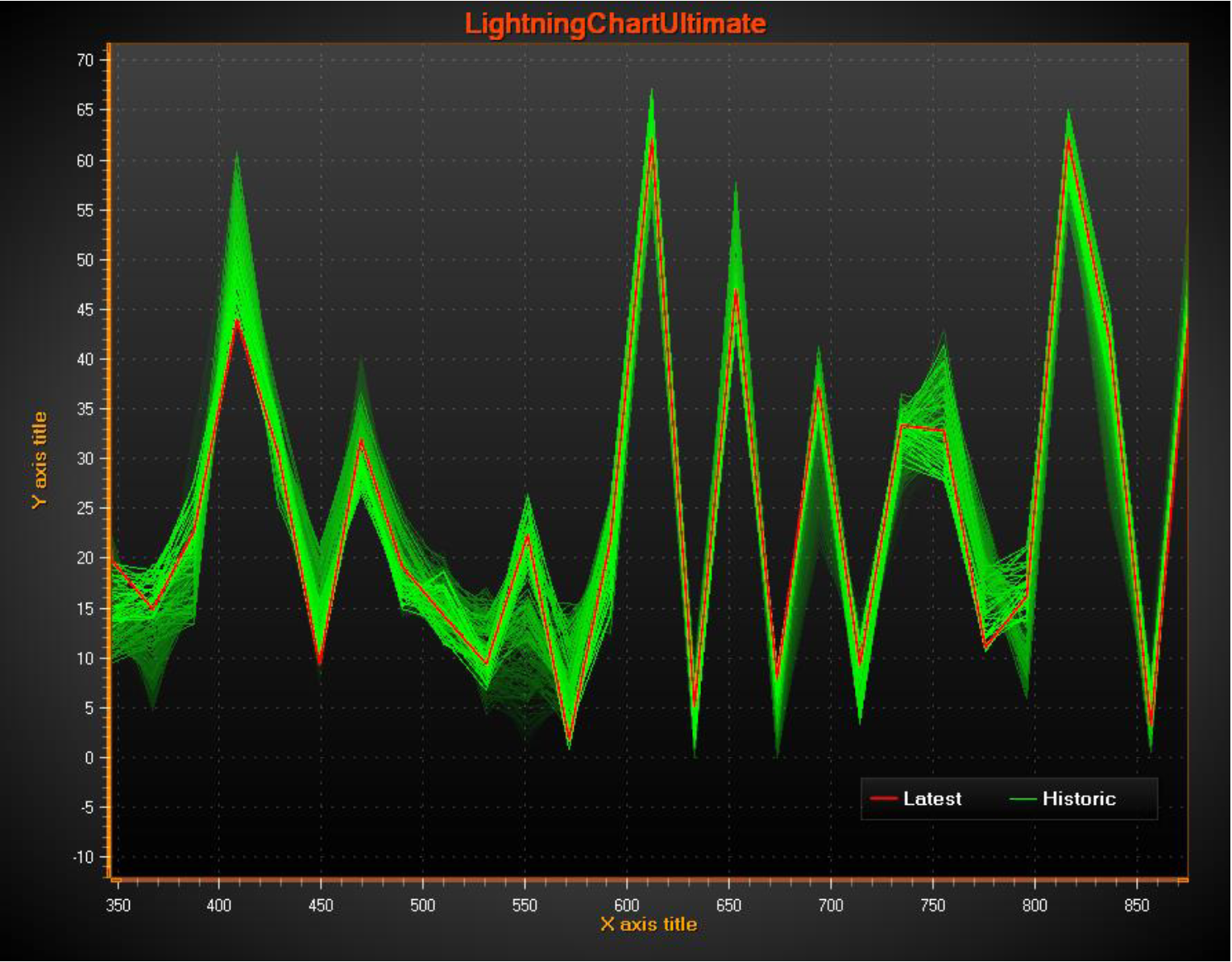
Task: Click the X axis title label
Action: [x=649, y=924]
